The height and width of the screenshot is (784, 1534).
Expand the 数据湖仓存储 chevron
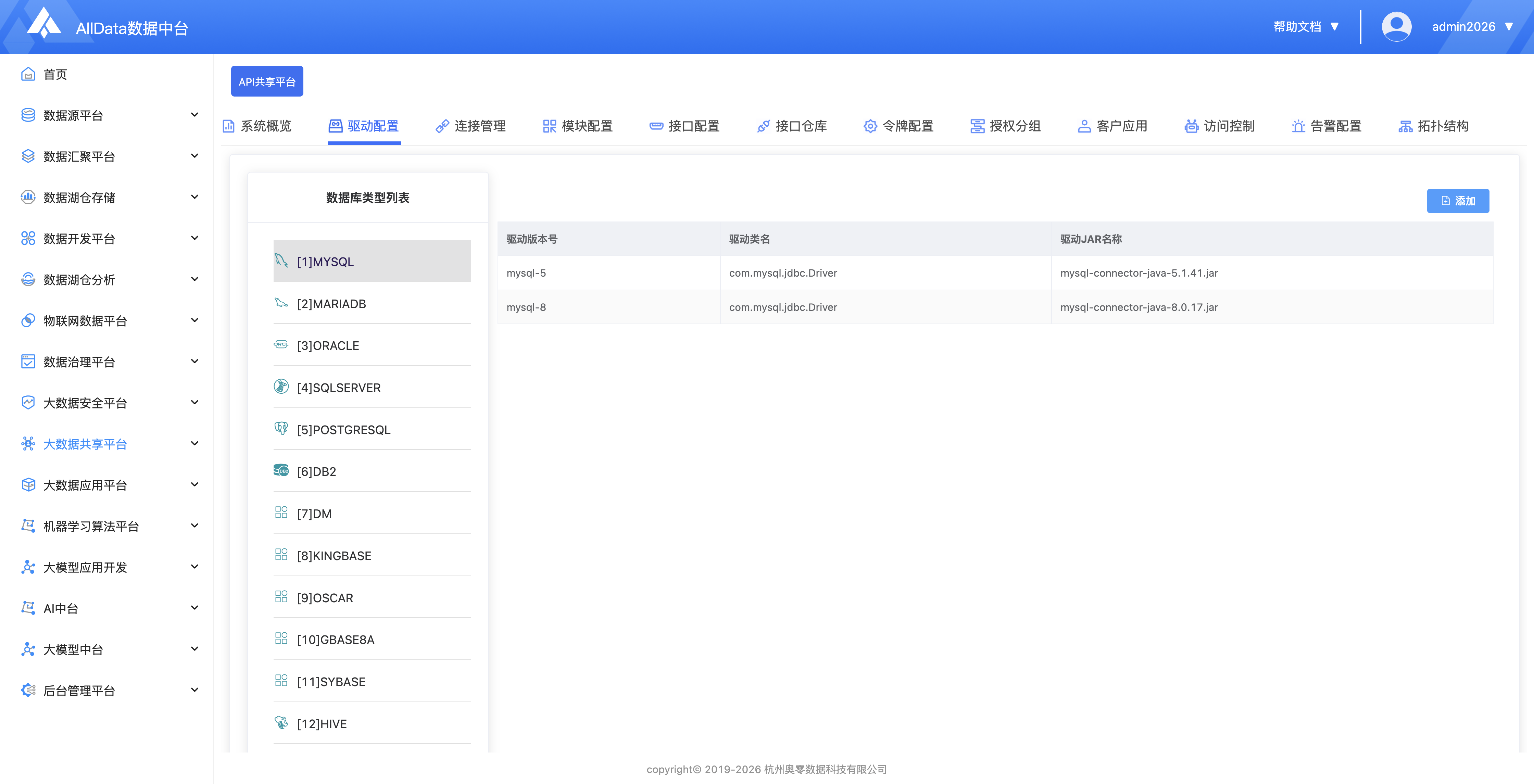tap(194, 197)
